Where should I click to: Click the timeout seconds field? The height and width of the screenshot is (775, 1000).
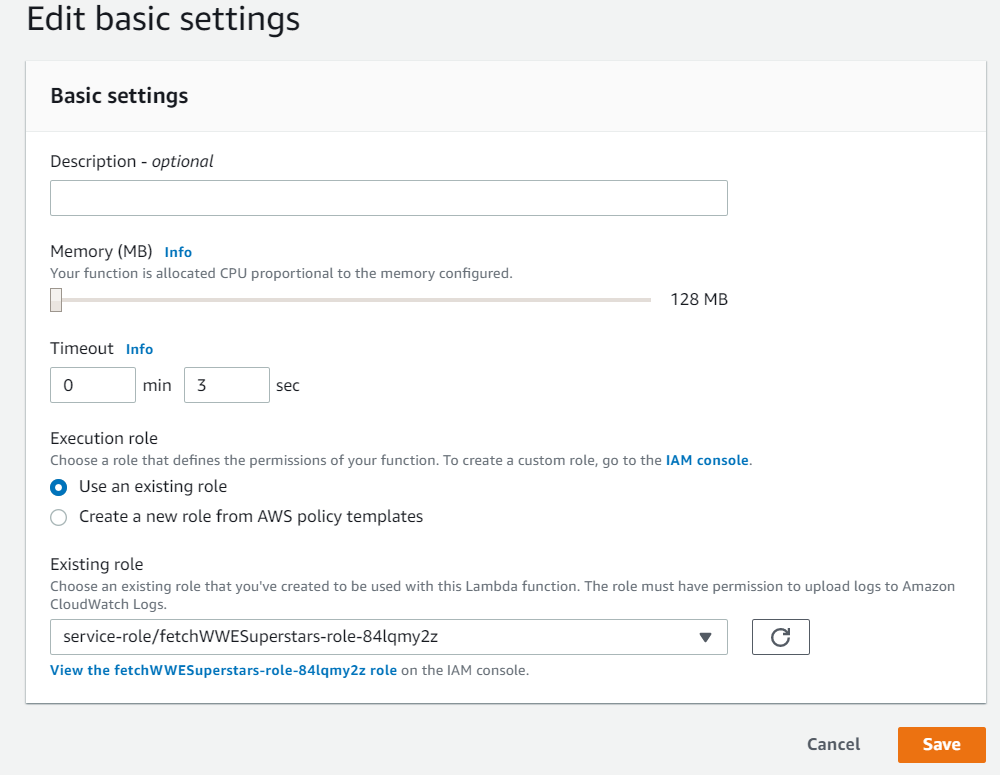point(227,385)
